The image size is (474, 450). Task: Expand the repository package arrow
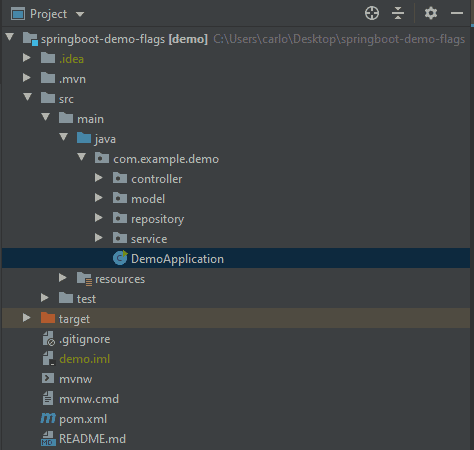[x=99, y=218]
